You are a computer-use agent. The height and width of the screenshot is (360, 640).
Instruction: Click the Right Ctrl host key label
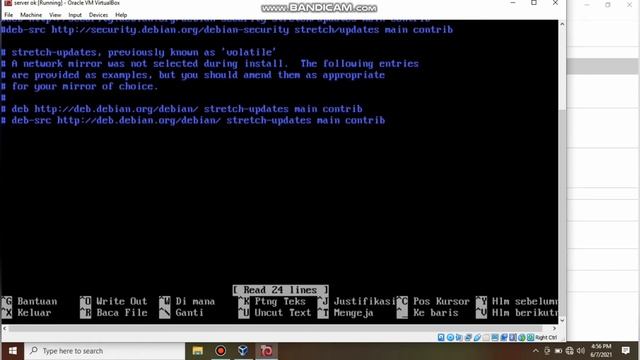click(546, 338)
